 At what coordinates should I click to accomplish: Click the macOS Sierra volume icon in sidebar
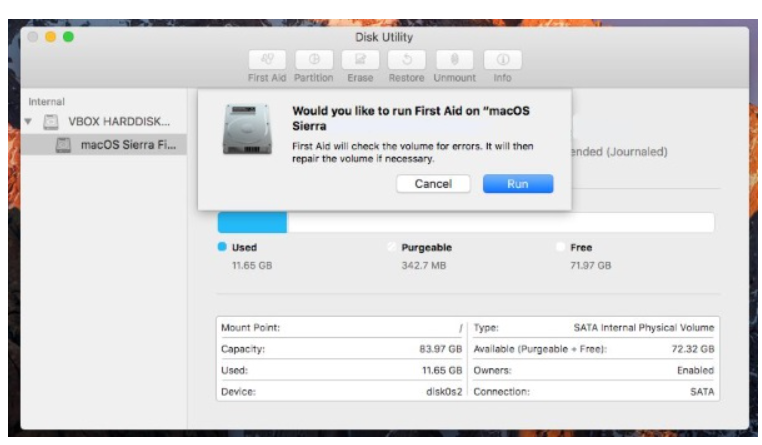pyautogui.click(x=63, y=145)
